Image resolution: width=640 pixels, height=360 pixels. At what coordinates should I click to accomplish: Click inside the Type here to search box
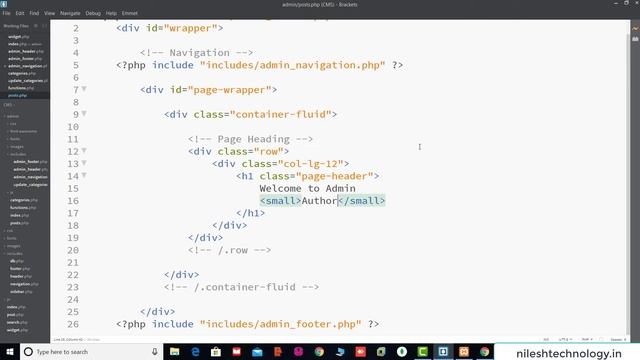pyautogui.click(x=92, y=351)
